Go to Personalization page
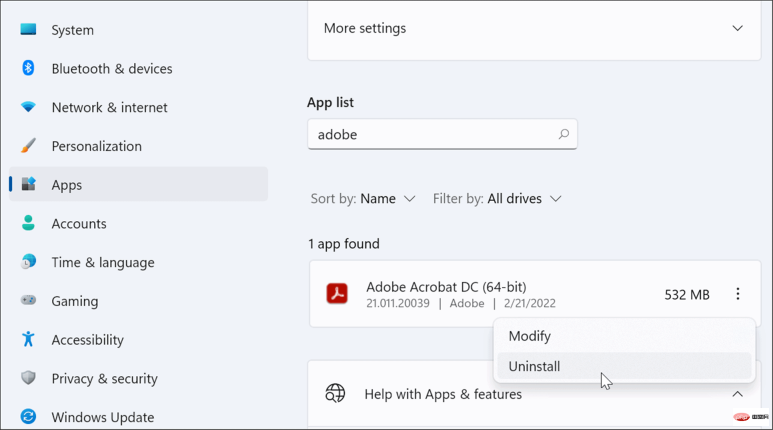The image size is (773, 430). 97,146
